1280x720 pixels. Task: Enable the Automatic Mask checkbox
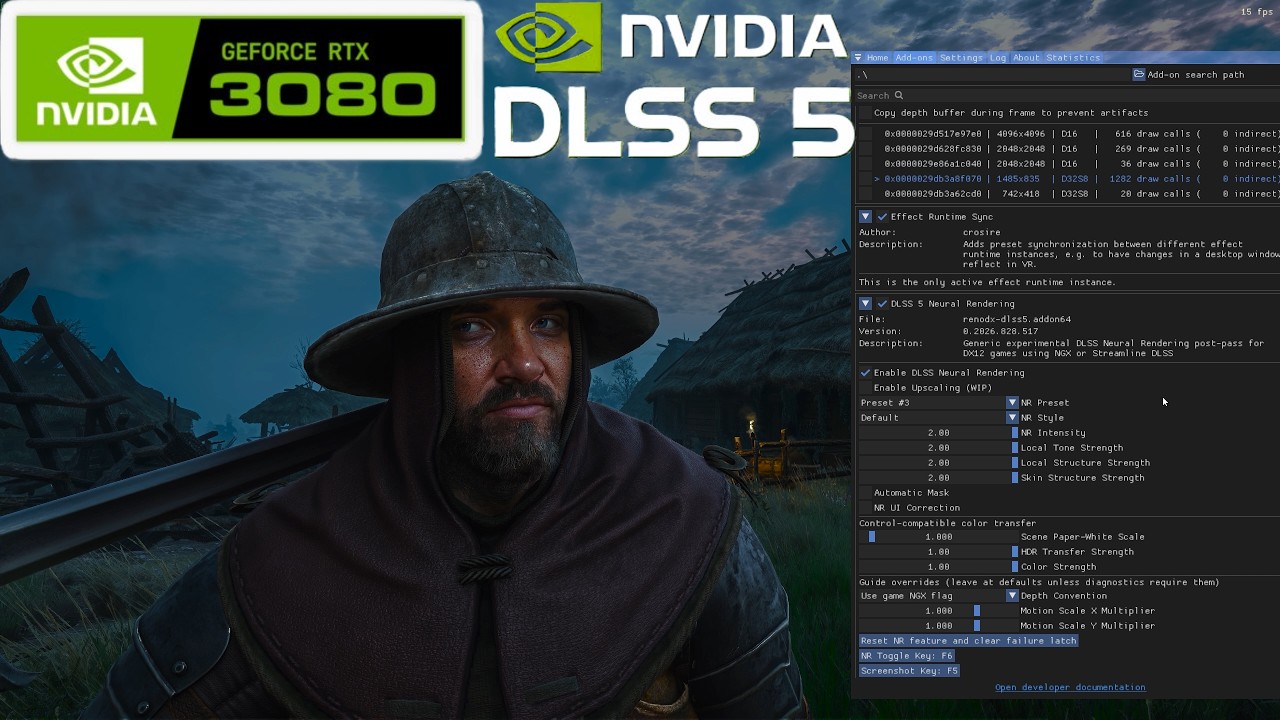[x=866, y=493]
